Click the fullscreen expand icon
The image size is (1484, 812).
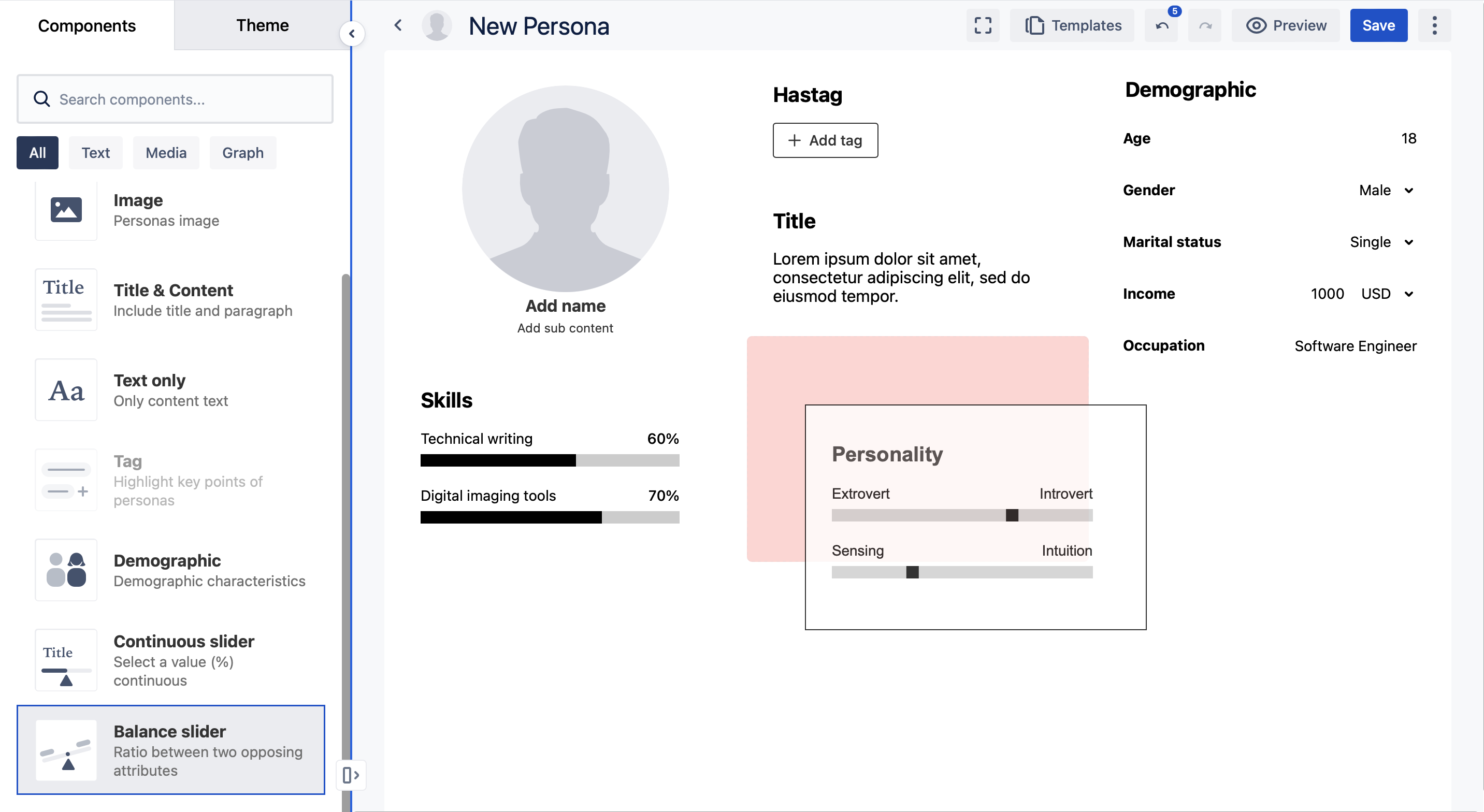(983, 25)
